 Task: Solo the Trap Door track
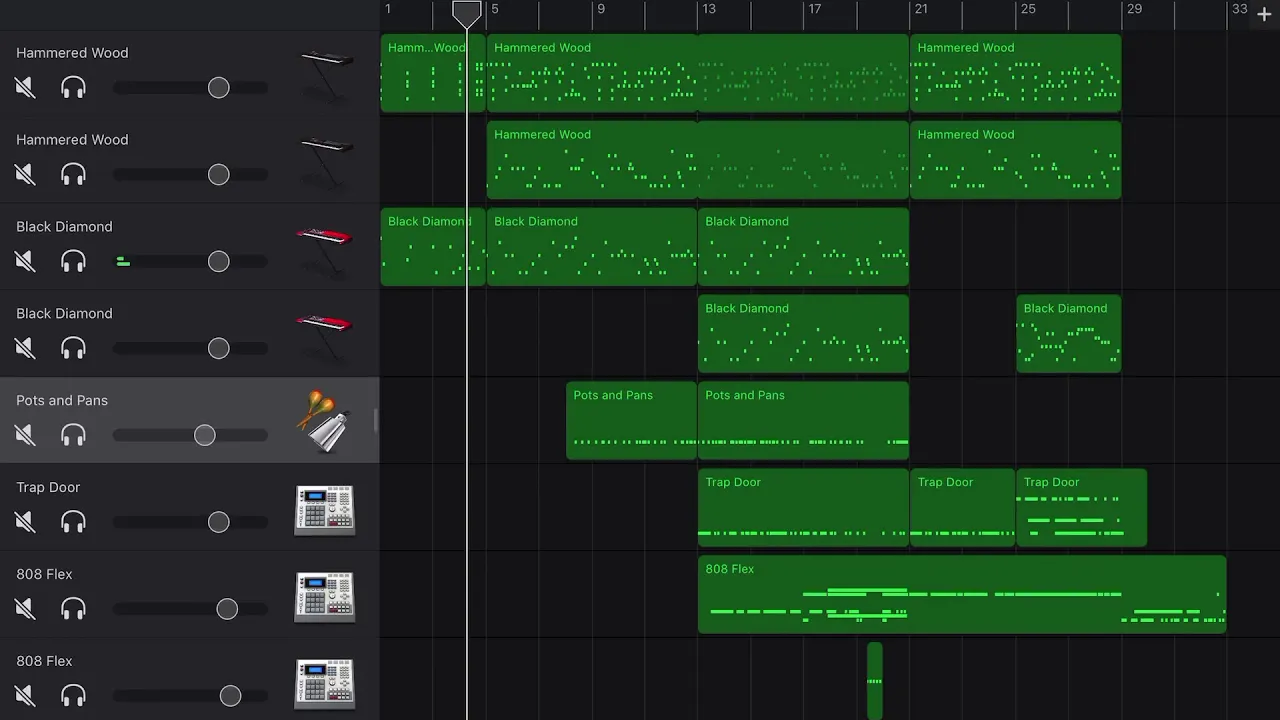[x=73, y=522]
